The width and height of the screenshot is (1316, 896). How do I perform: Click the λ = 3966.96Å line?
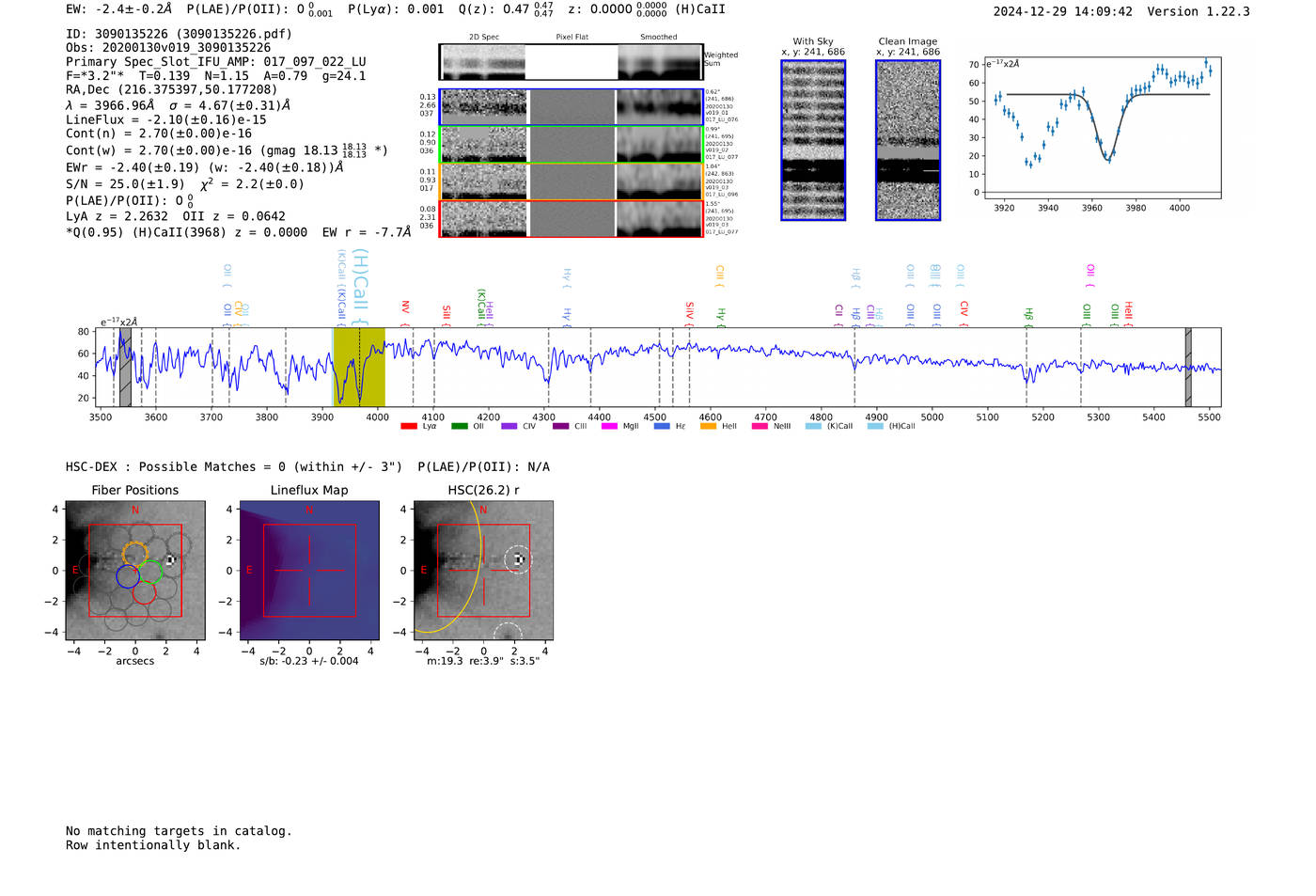click(179, 105)
